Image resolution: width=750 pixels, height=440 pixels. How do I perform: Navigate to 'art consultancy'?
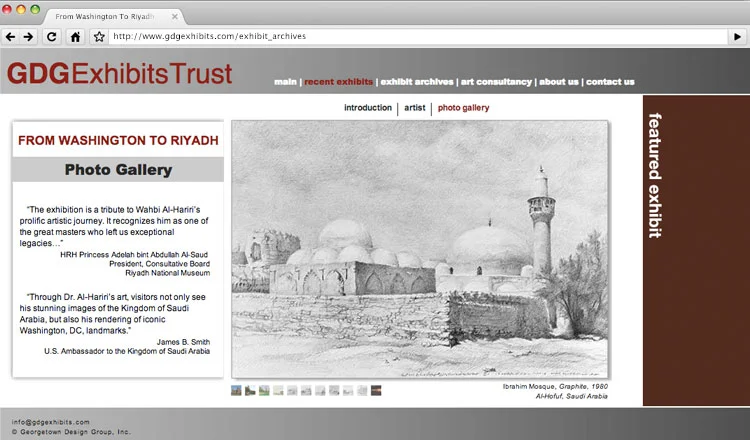coord(496,82)
